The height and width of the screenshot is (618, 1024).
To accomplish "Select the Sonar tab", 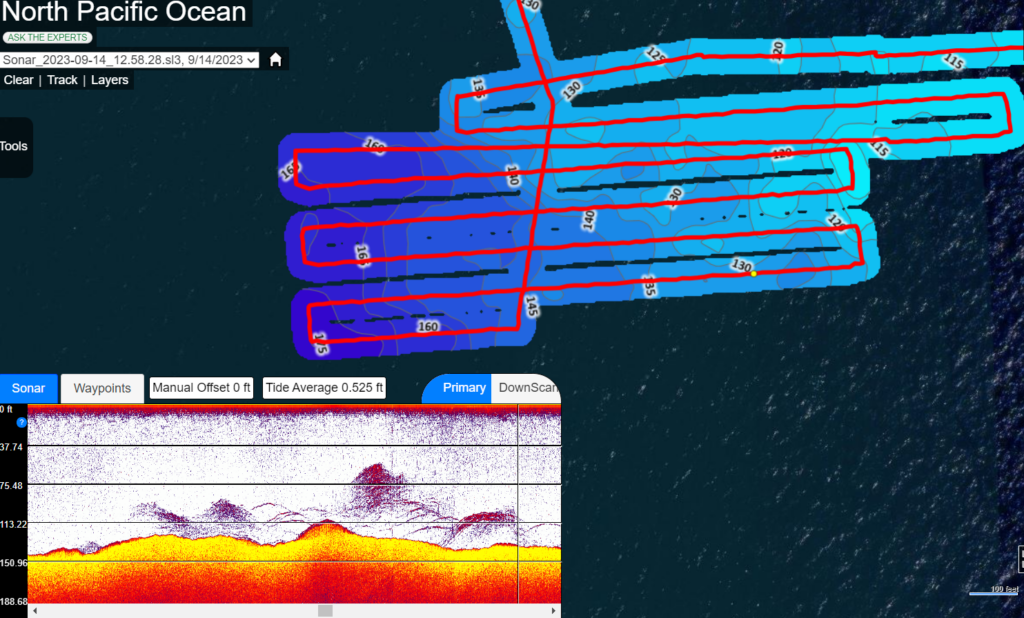I will (28, 388).
